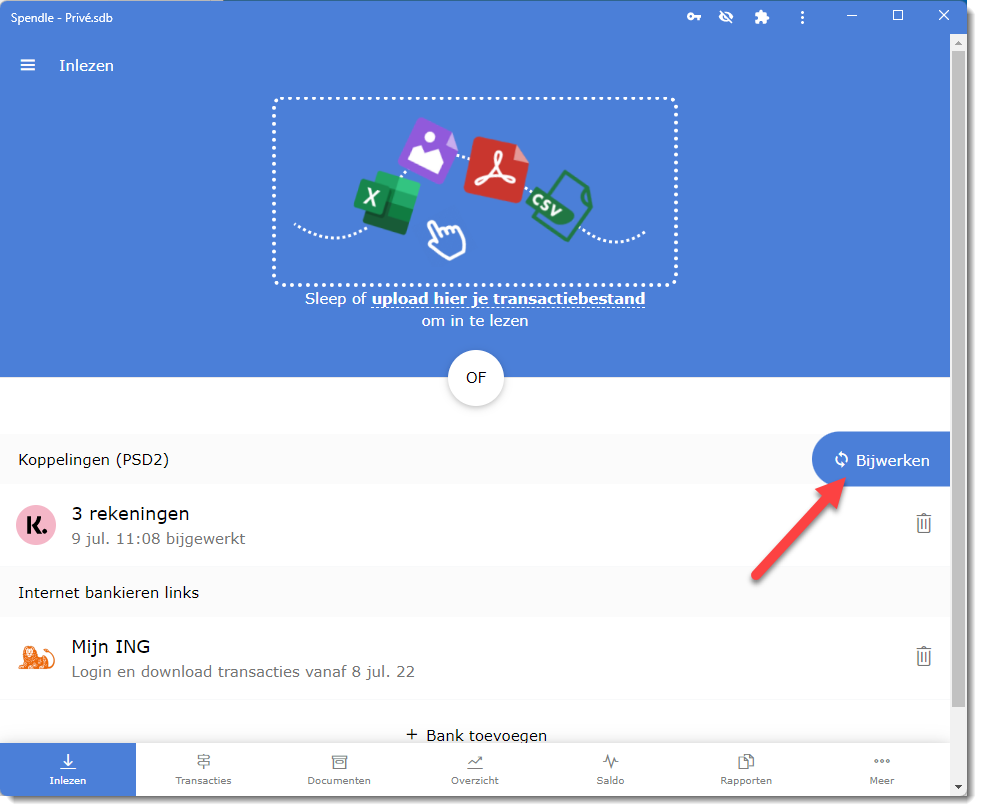
Task: Click the Klarna K logo
Action: (x=36, y=525)
